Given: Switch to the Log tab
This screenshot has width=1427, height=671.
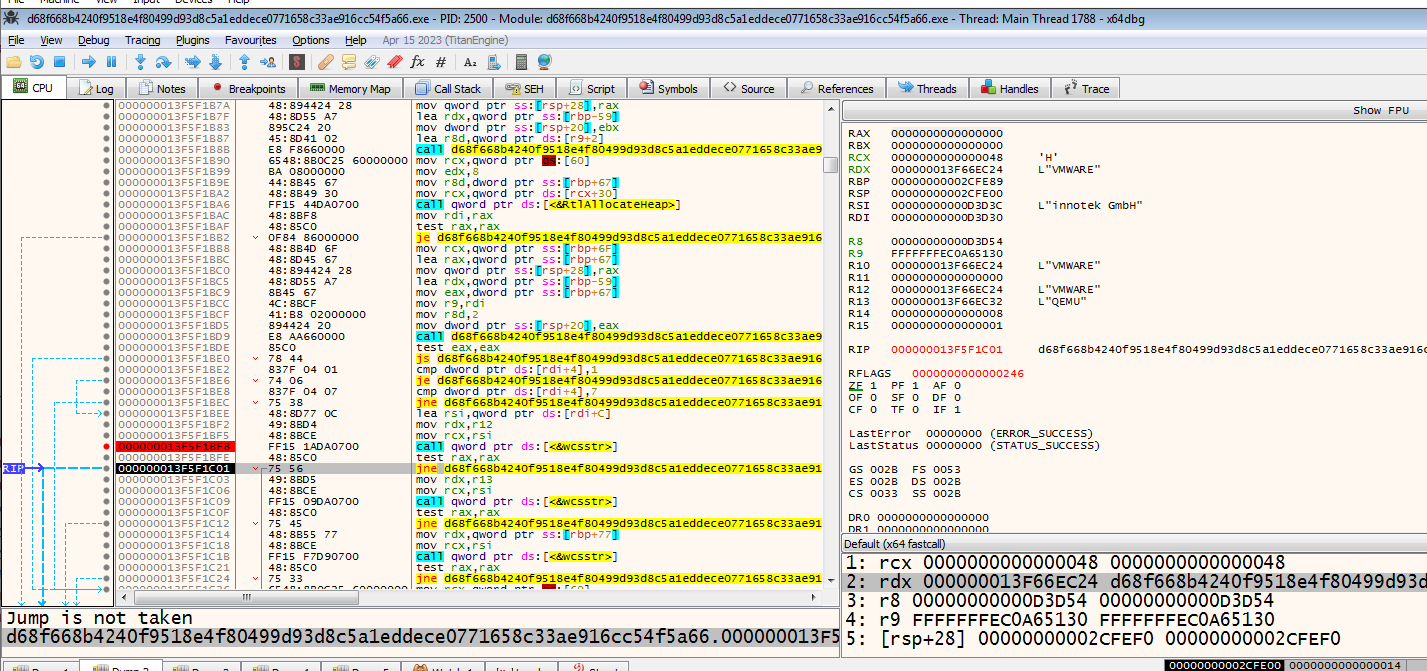Looking at the screenshot, I should click(x=97, y=88).
